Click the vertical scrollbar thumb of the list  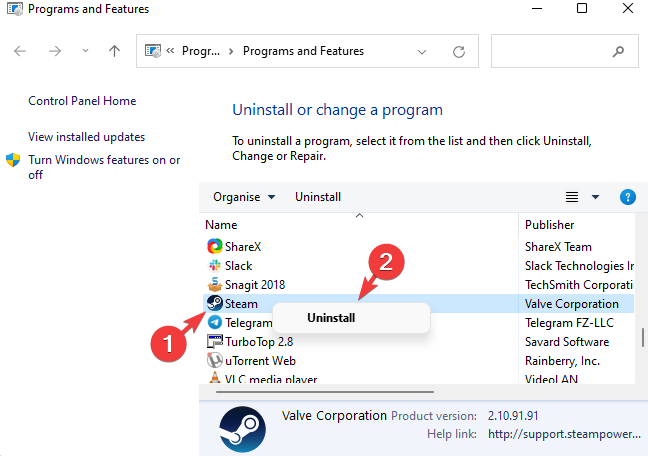point(643,337)
